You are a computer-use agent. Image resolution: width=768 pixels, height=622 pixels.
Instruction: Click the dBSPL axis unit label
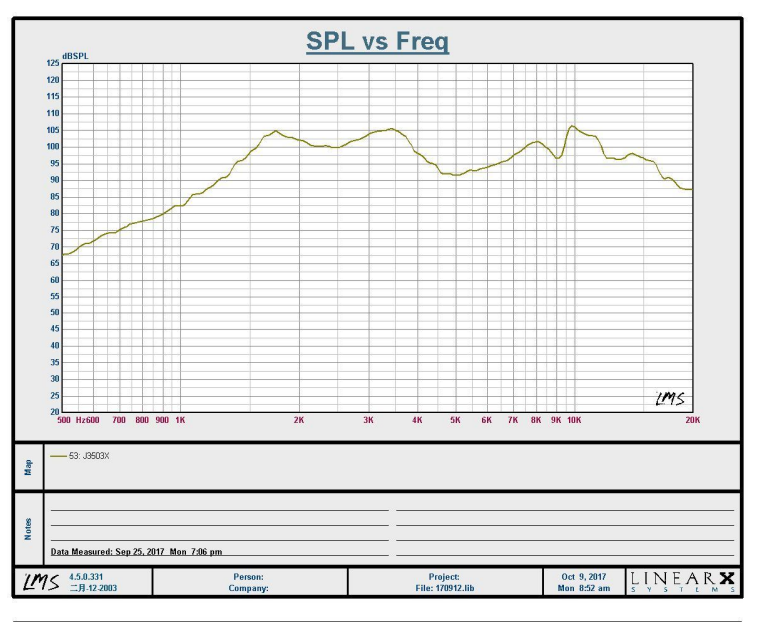point(75,56)
